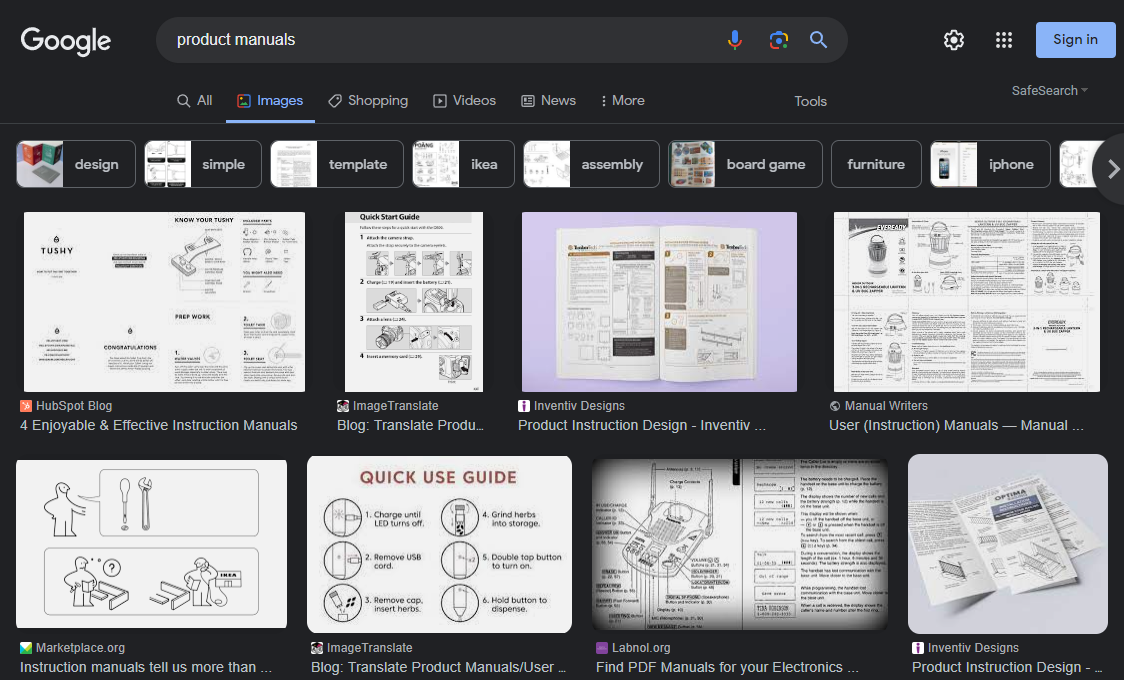The height and width of the screenshot is (680, 1124).
Task: Open the News tab
Action: click(548, 100)
